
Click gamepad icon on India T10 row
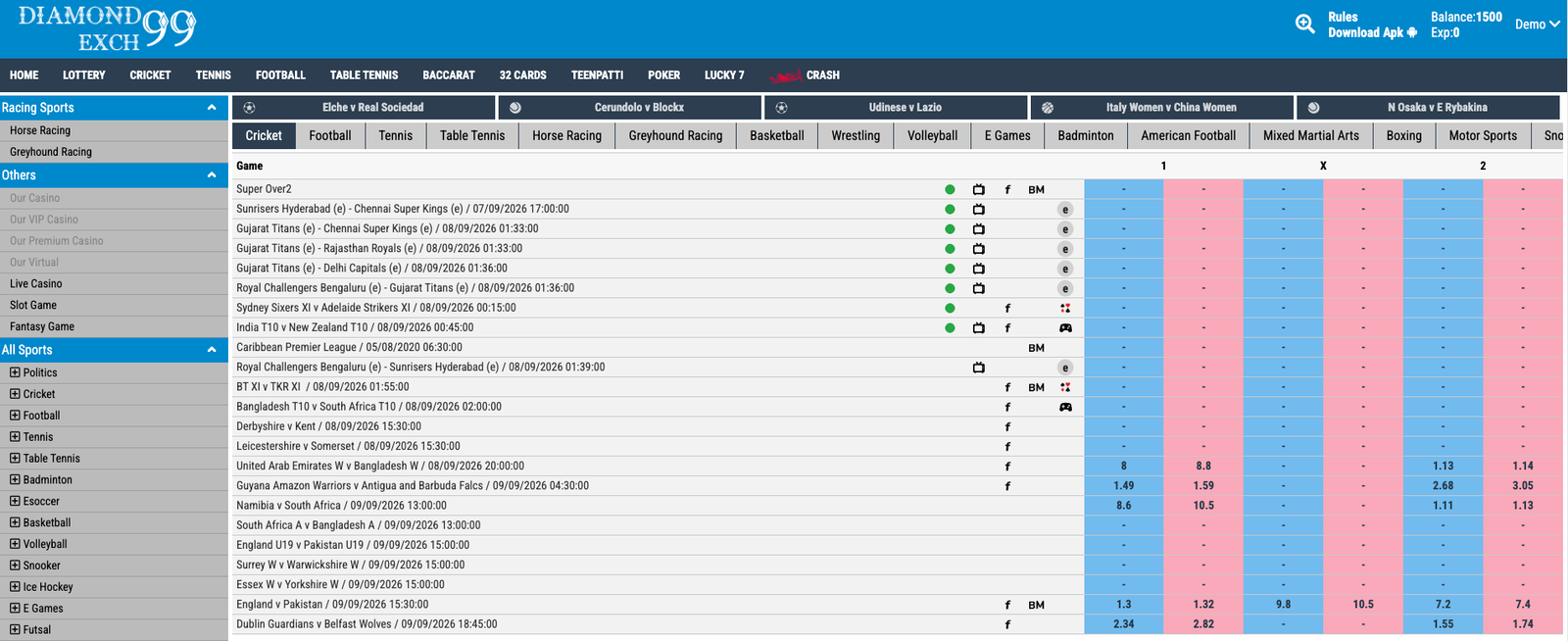[1065, 327]
